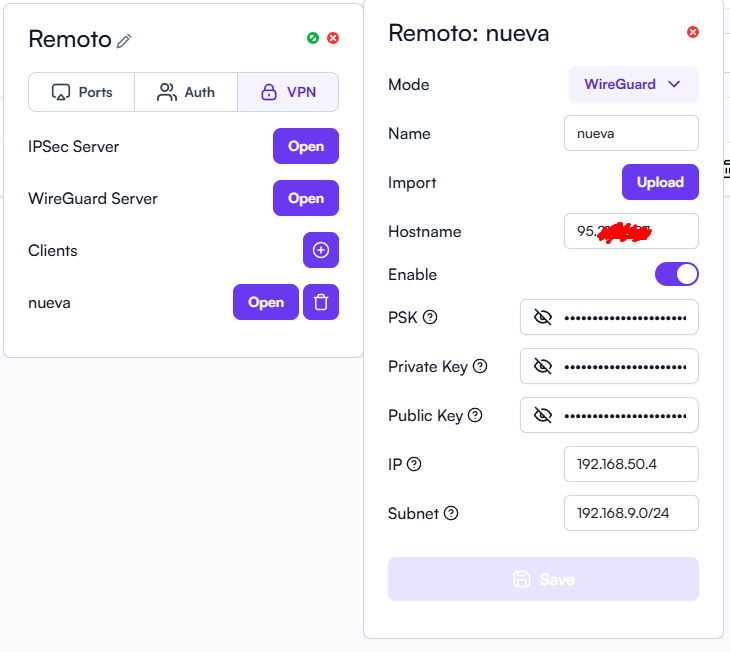Switch to the Auth tab
Viewport: 730px width, 652px height.
tap(186, 92)
